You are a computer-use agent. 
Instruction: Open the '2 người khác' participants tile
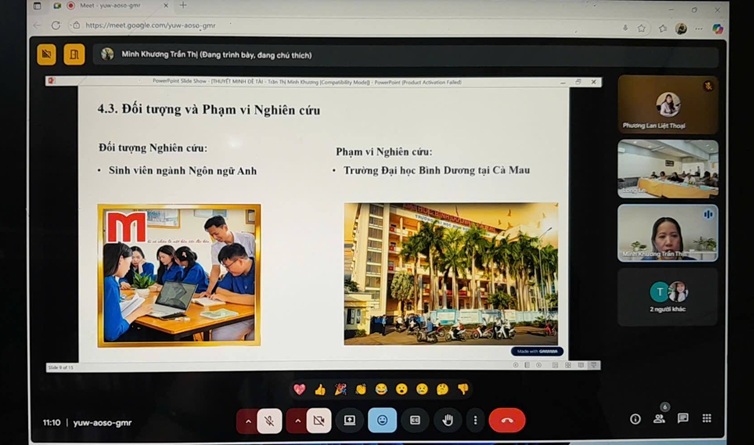point(667,297)
